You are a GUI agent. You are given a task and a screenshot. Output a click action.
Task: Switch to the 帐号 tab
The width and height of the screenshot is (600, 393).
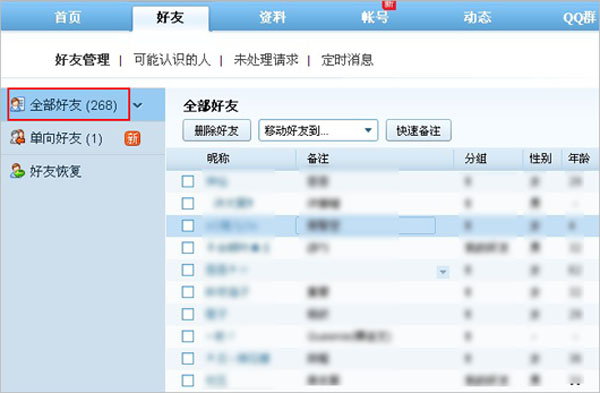(375, 17)
